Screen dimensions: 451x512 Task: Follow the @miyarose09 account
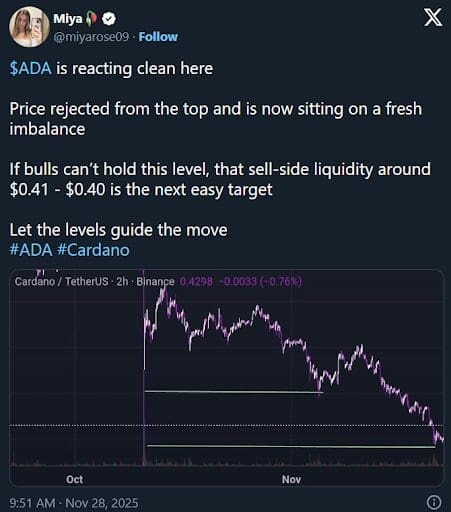pos(158,37)
